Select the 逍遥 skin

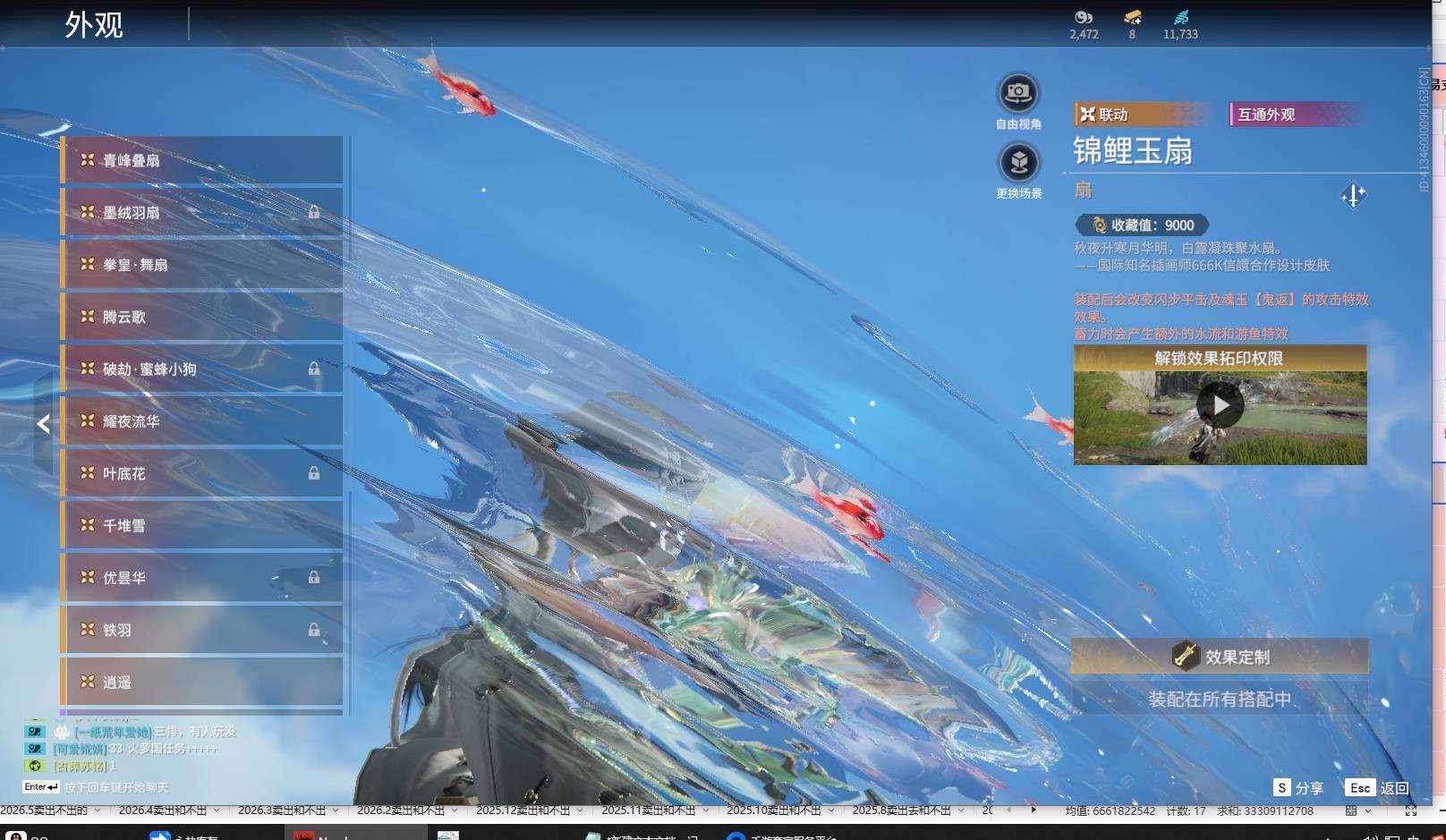coord(201,682)
